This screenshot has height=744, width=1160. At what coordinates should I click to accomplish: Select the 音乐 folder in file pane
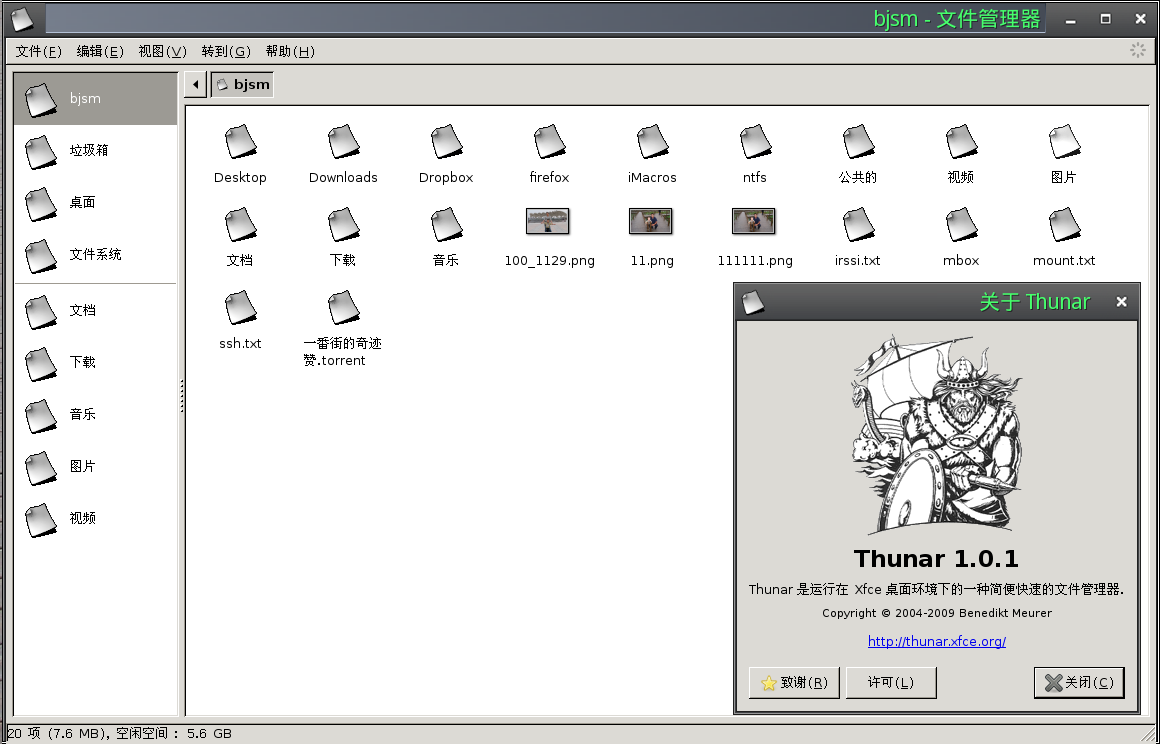[446, 224]
